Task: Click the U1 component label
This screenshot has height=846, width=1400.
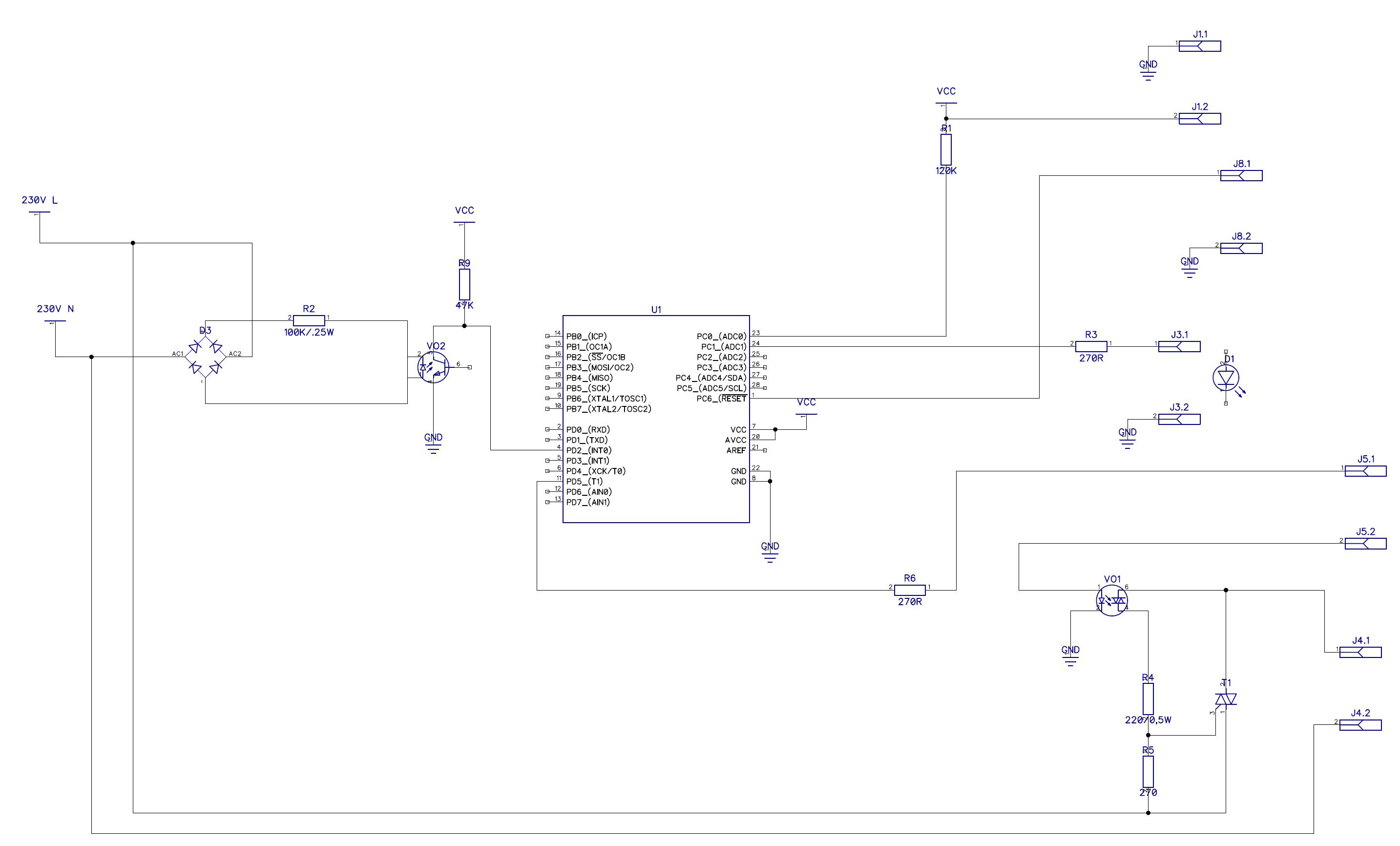Action: tap(656, 310)
